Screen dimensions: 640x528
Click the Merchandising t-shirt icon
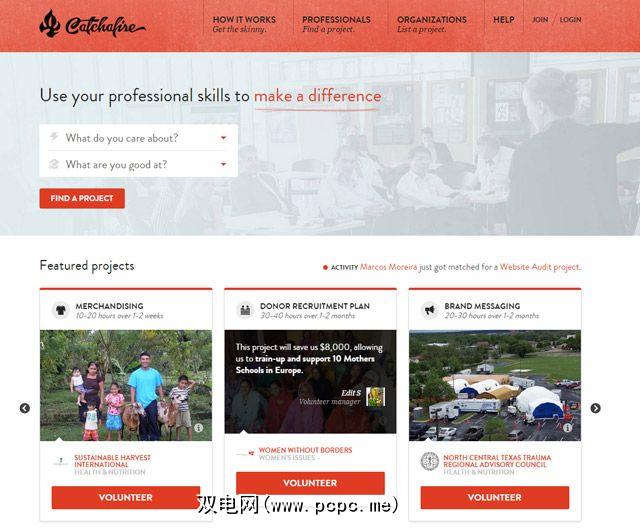click(61, 310)
